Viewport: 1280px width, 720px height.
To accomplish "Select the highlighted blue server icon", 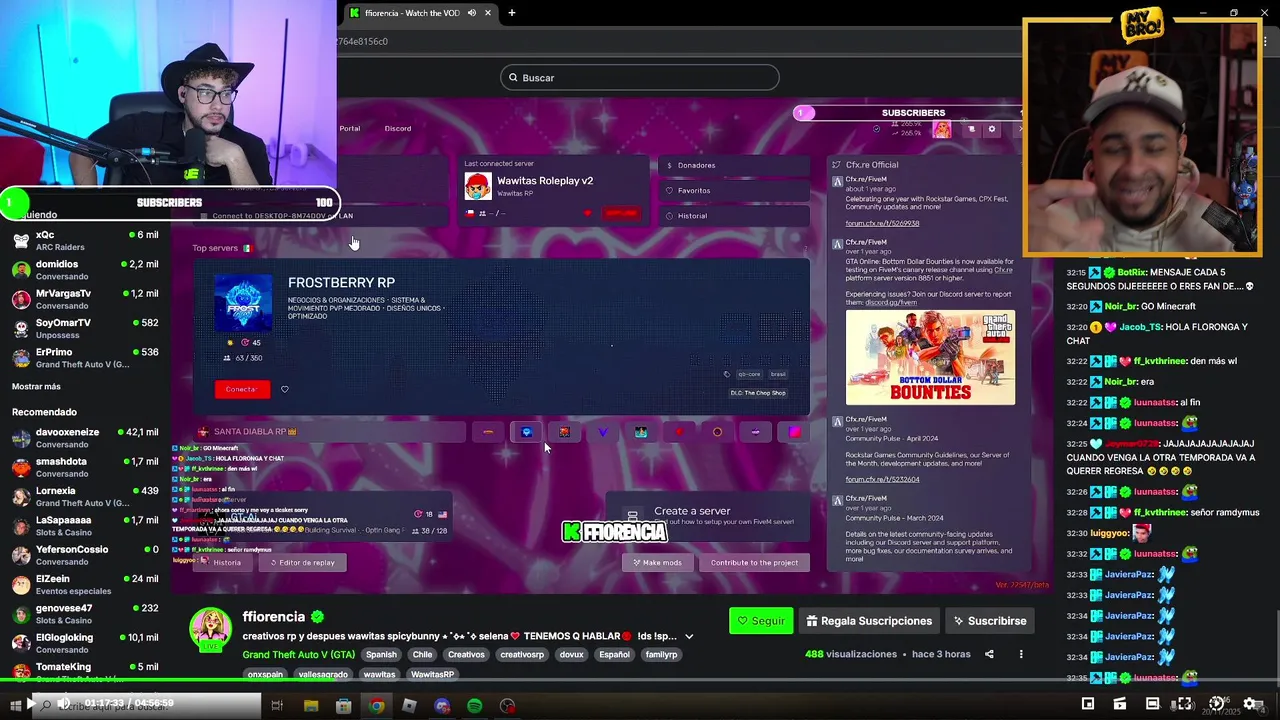I will pyautogui.click(x=526, y=432).
